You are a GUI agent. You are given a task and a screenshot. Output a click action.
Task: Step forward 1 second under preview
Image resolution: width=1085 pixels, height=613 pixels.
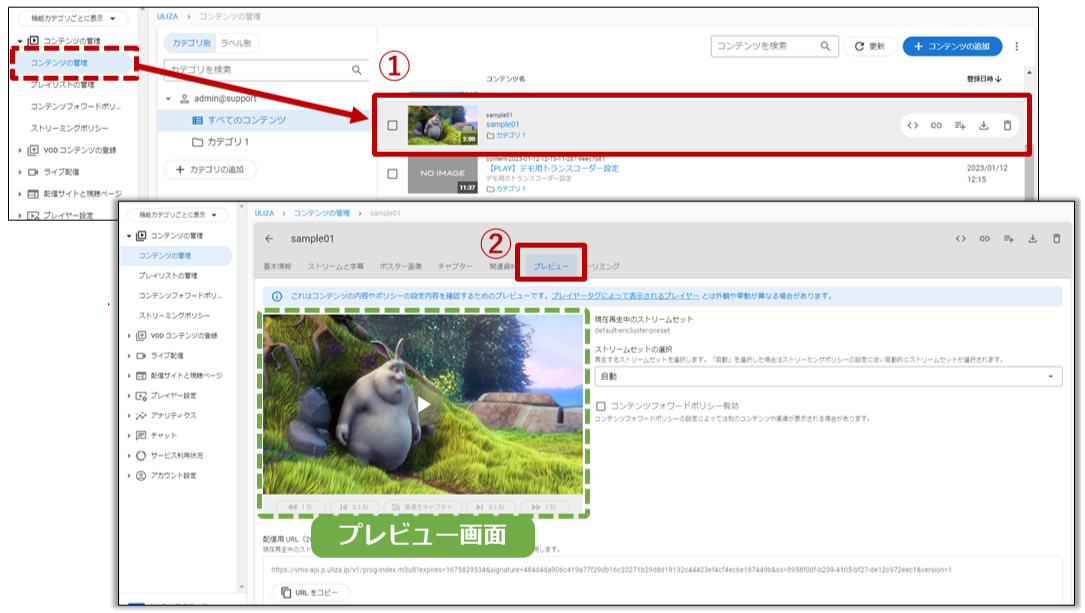click(544, 507)
